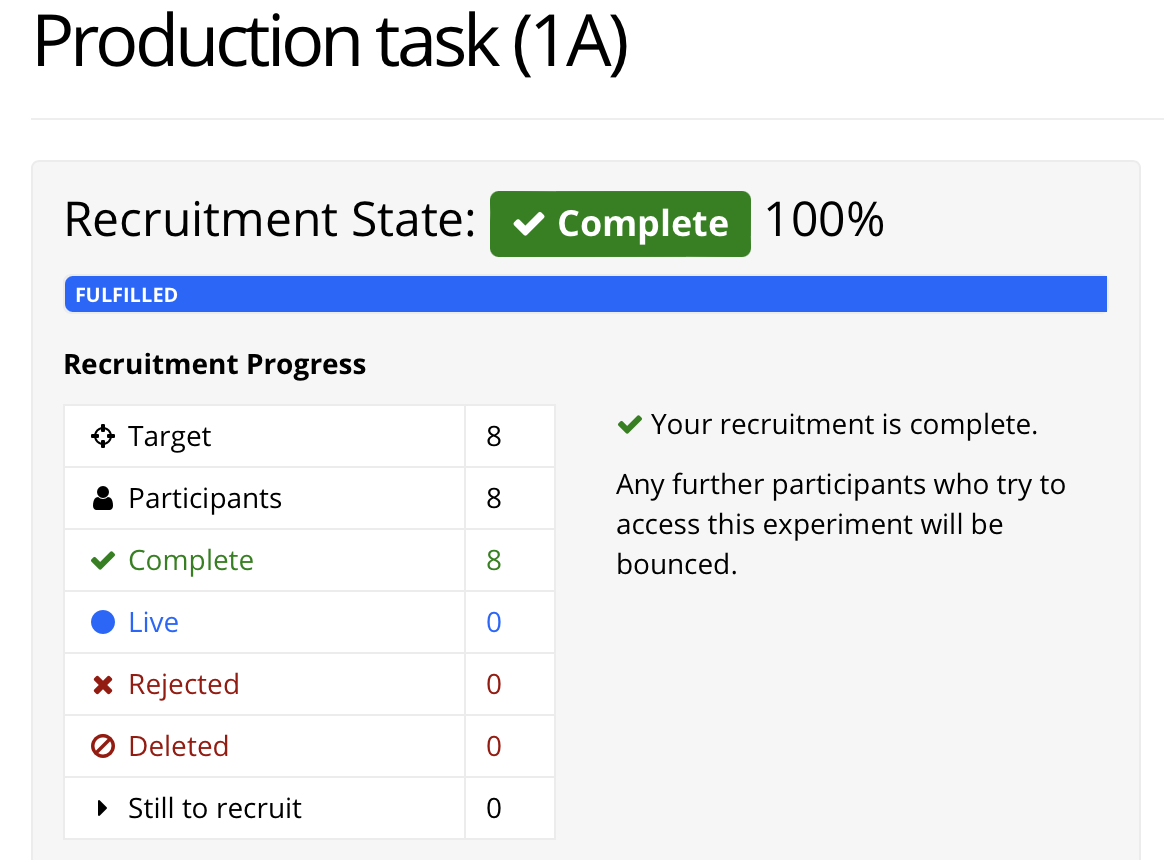Click the 100% recruitment percentage text
This screenshot has width=1164, height=860.
pyautogui.click(x=824, y=220)
